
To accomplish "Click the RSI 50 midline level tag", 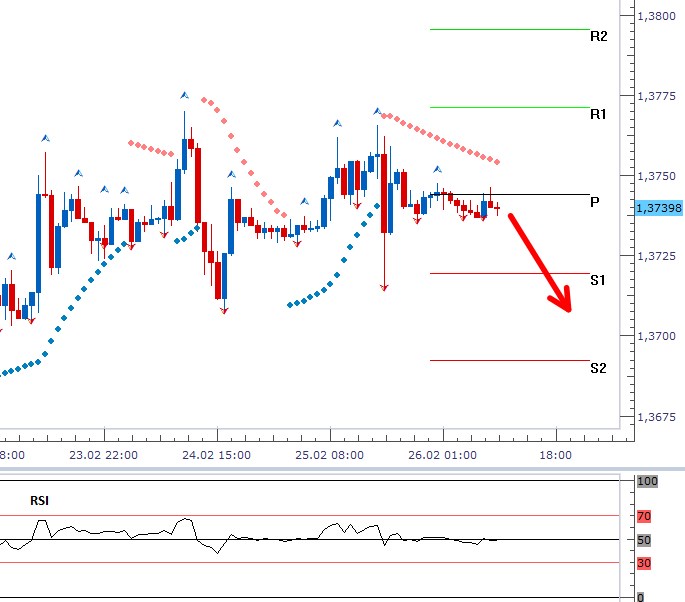I will [645, 540].
